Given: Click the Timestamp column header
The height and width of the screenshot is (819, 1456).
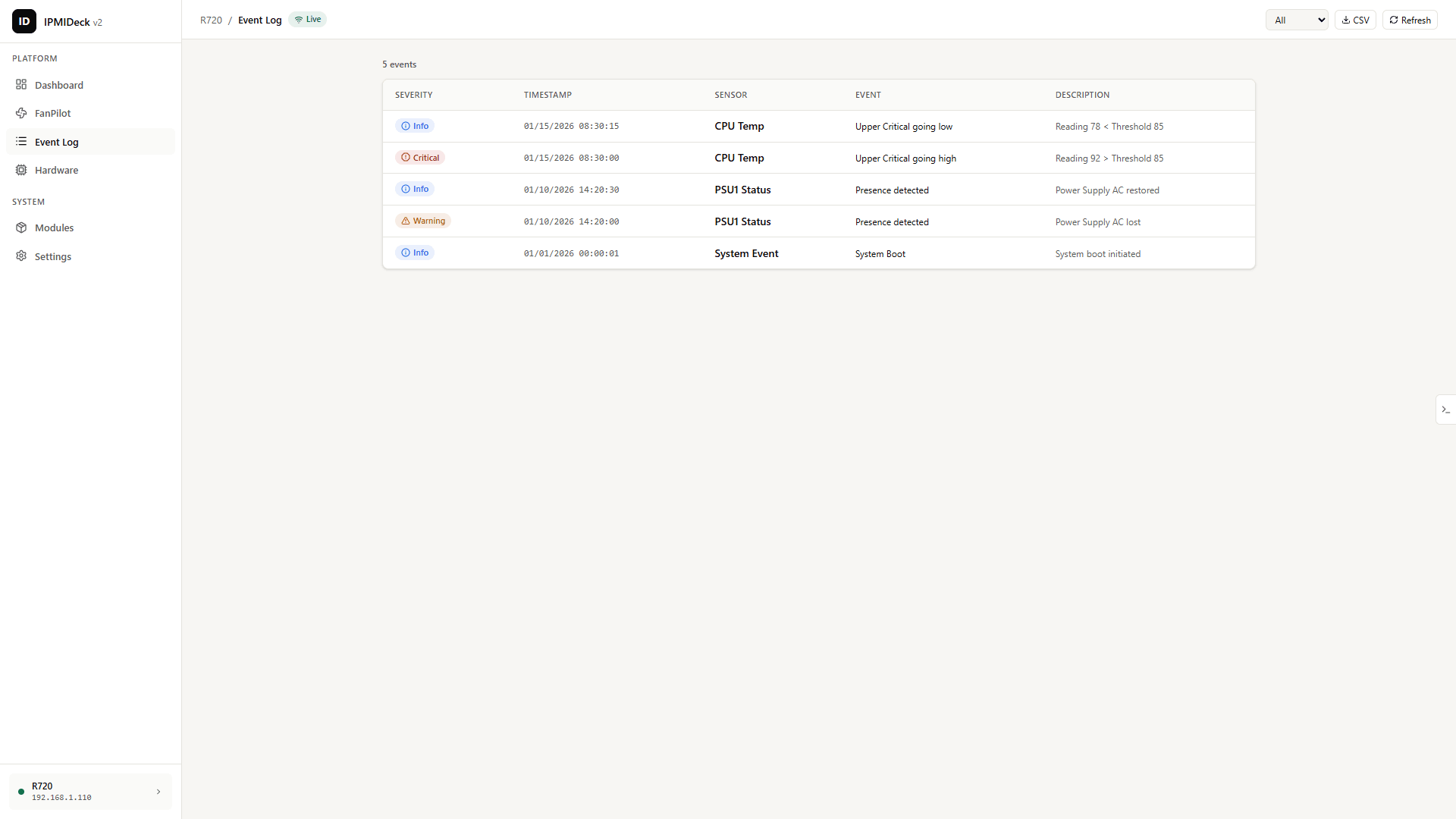Looking at the screenshot, I should 548,95.
